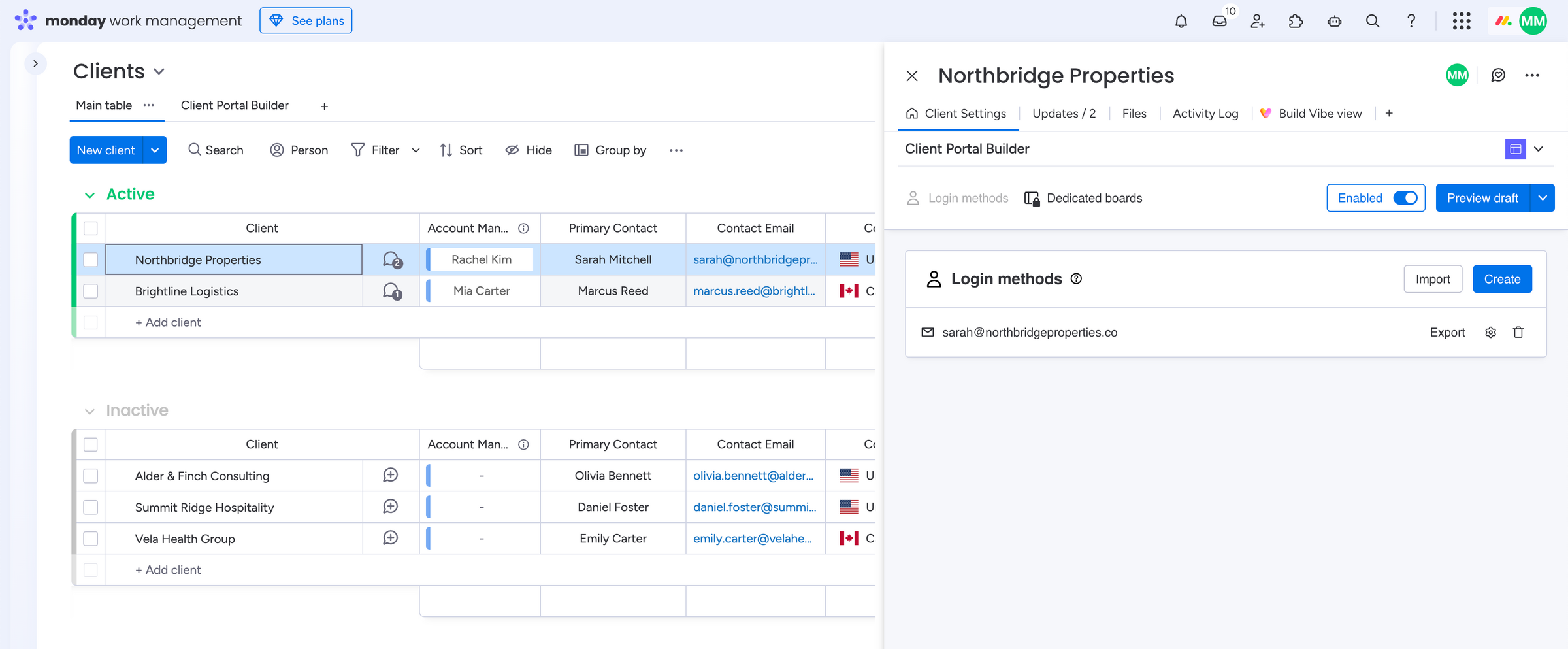Delete the sarah@northbridgeproperties.co login method

point(1518,333)
